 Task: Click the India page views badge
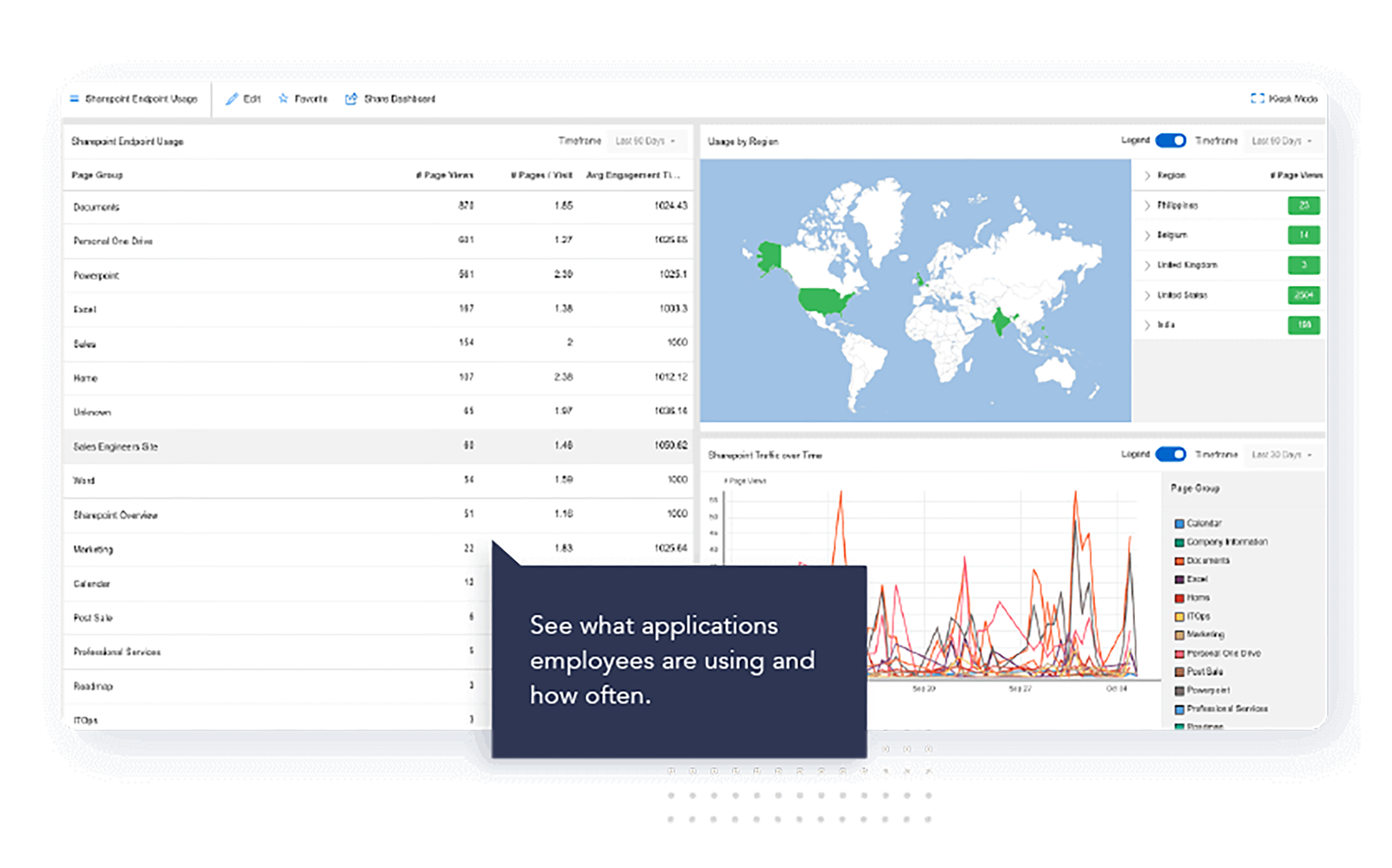[1304, 325]
